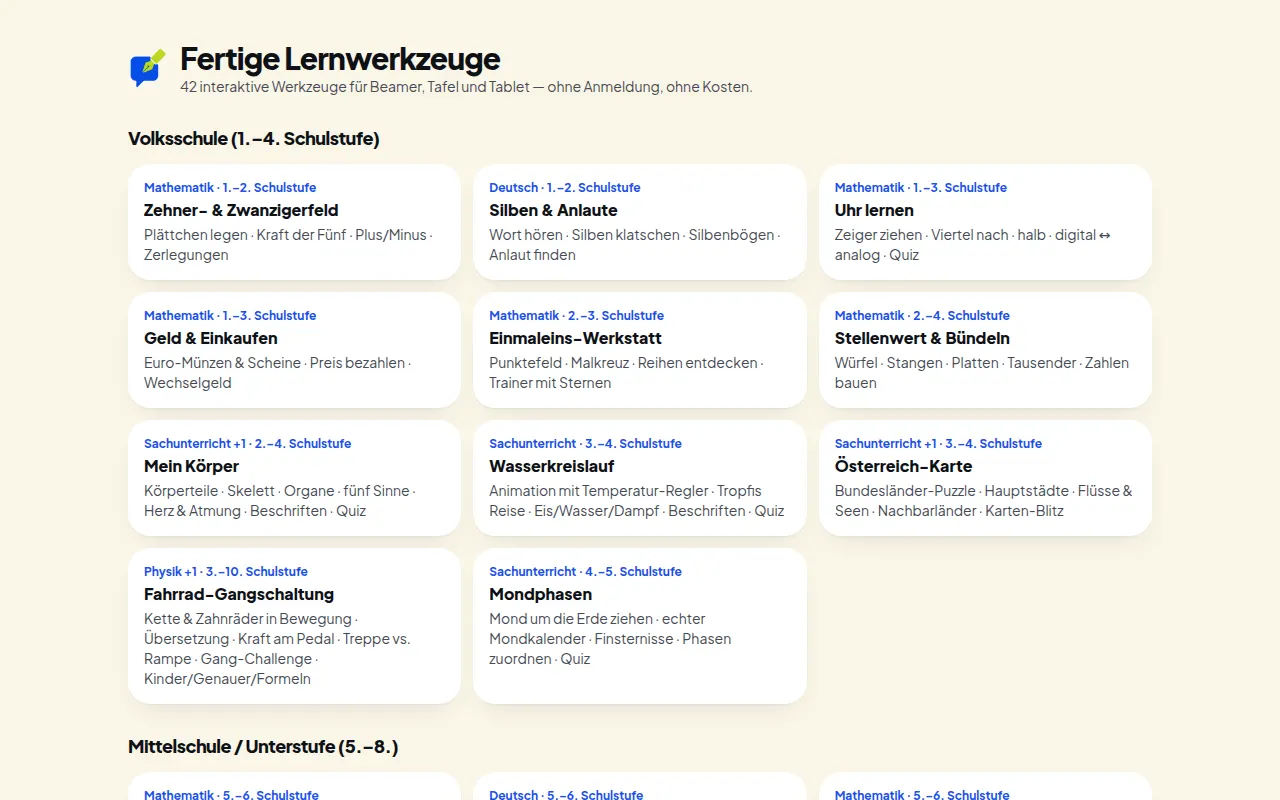Open Geld & Einkaufen tool

tap(294, 350)
